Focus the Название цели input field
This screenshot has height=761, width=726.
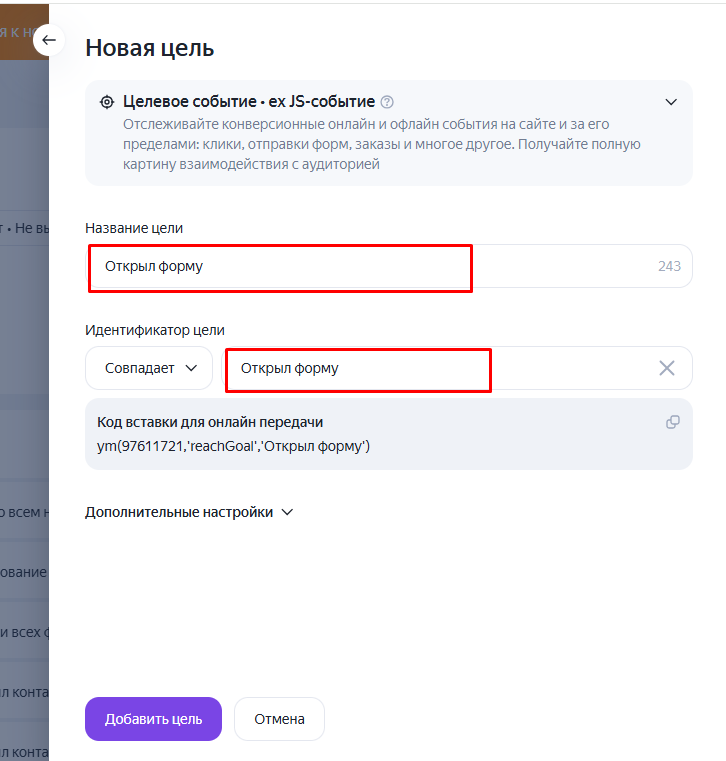[389, 266]
